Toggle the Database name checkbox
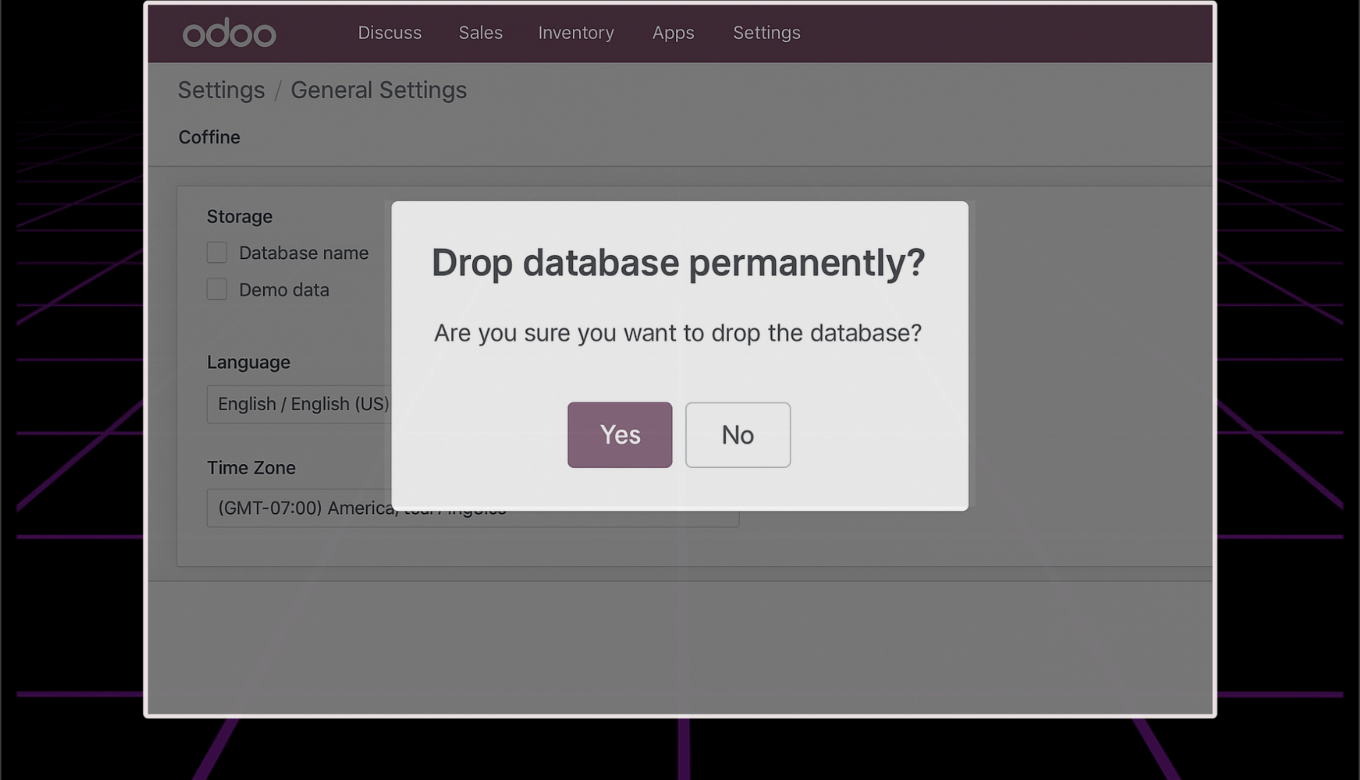The height and width of the screenshot is (780, 1360). click(217, 253)
